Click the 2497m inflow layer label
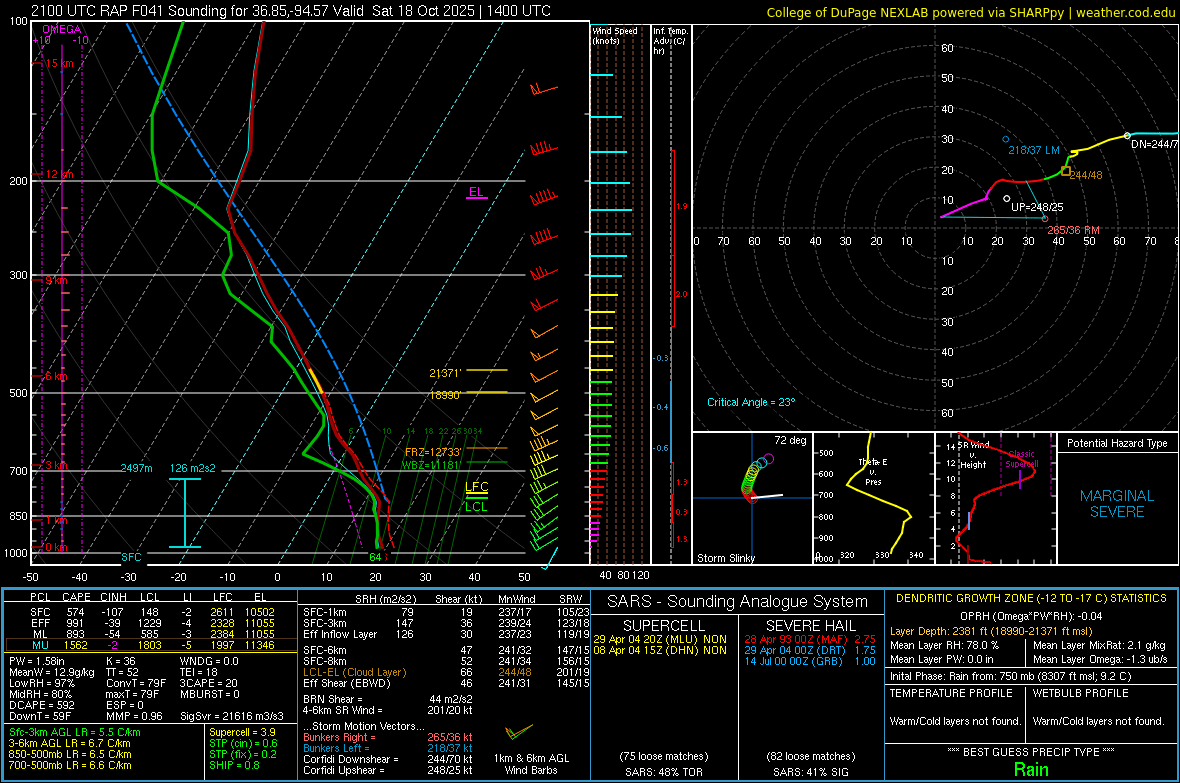The height and width of the screenshot is (783, 1180). (136, 468)
